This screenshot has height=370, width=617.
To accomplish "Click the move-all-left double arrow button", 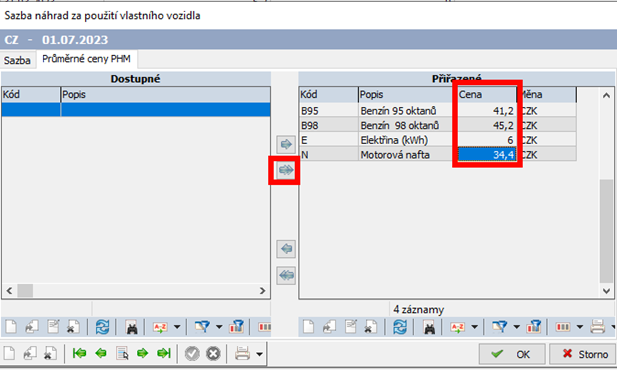I will [286, 275].
